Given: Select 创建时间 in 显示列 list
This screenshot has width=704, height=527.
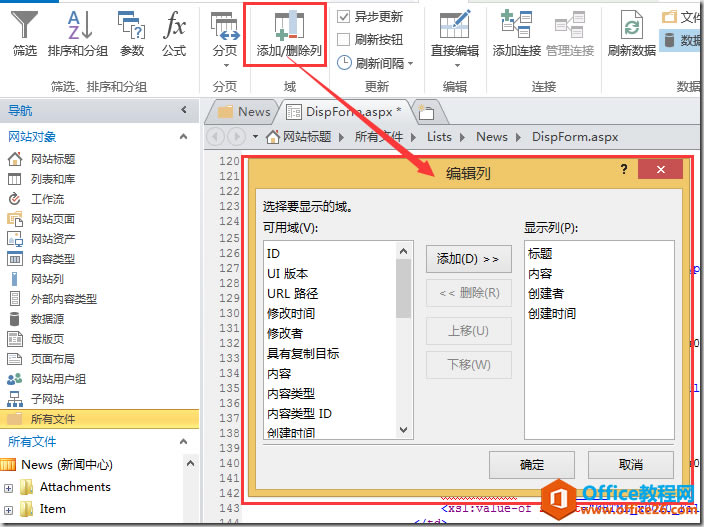Looking at the screenshot, I should coord(552,313).
